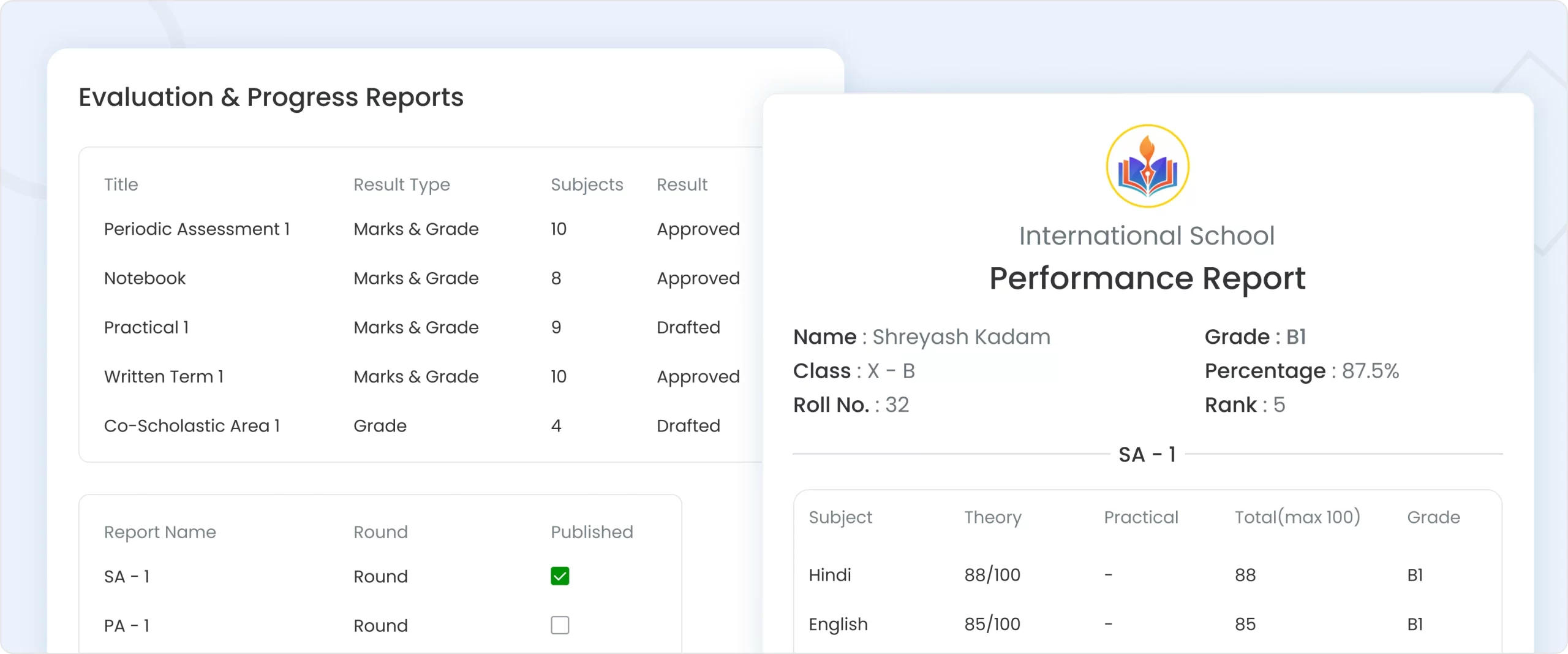The width and height of the screenshot is (1568, 654).
Task: Select the Periodic Assessment 1 report
Action: click(197, 229)
